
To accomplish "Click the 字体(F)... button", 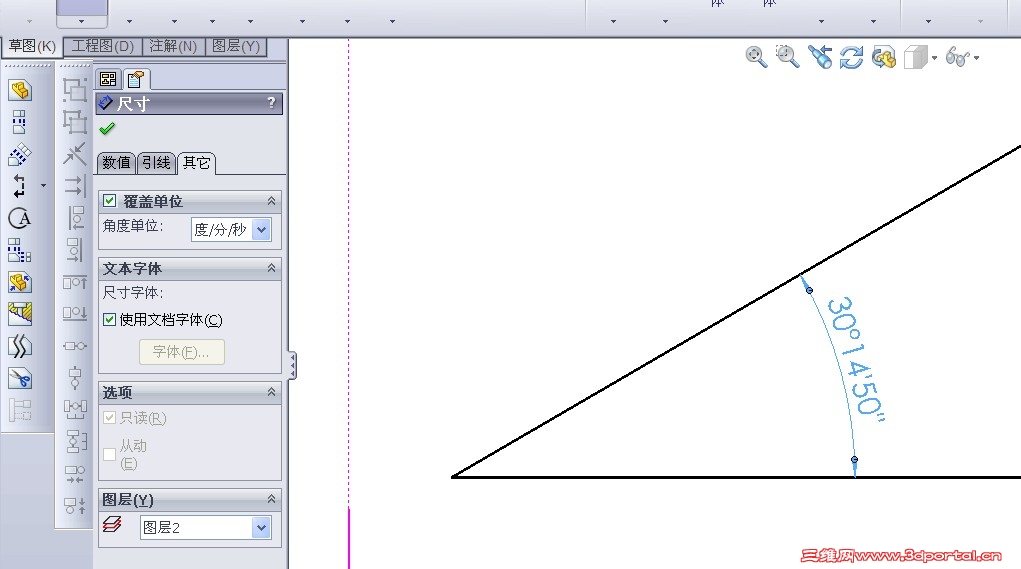I will 182,352.
